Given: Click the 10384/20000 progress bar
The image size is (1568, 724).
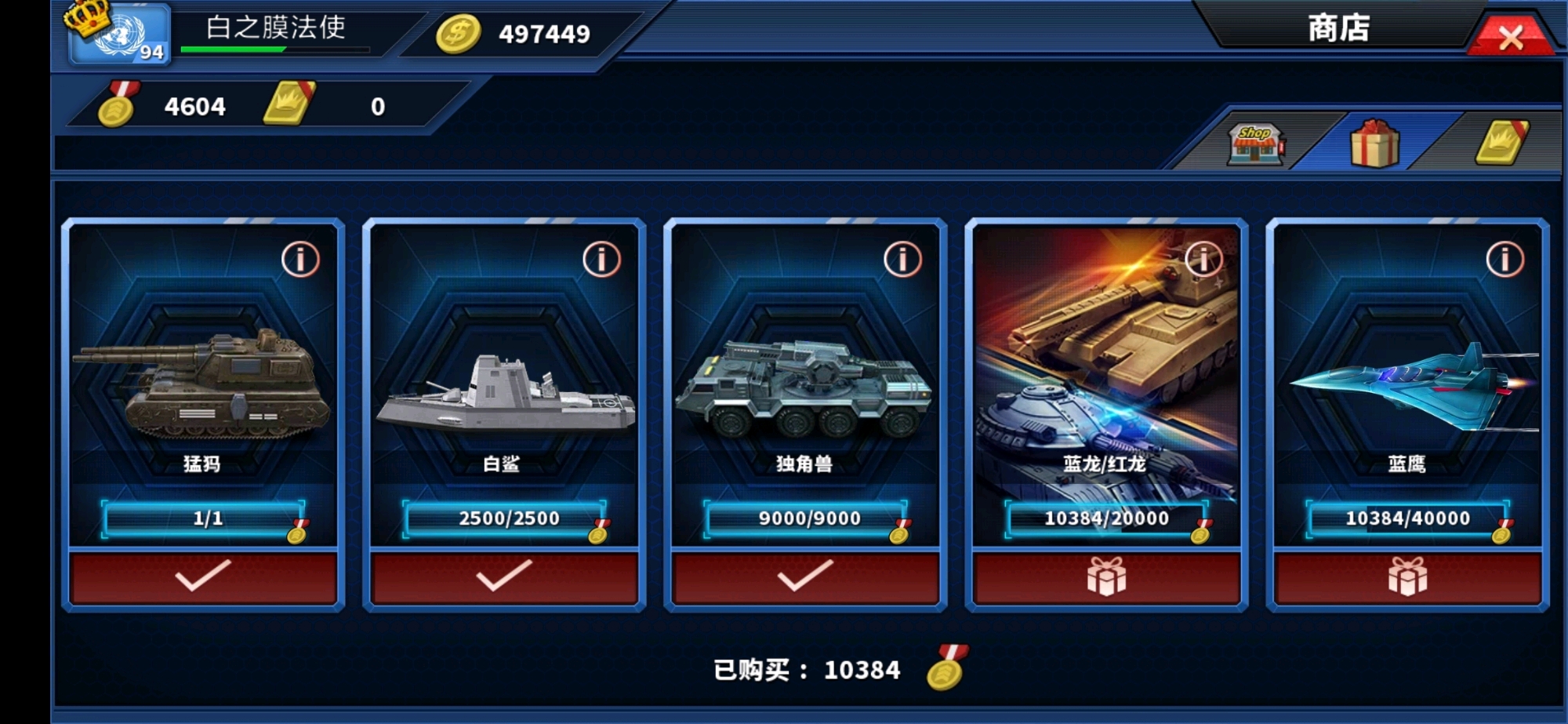Looking at the screenshot, I should 1106,518.
